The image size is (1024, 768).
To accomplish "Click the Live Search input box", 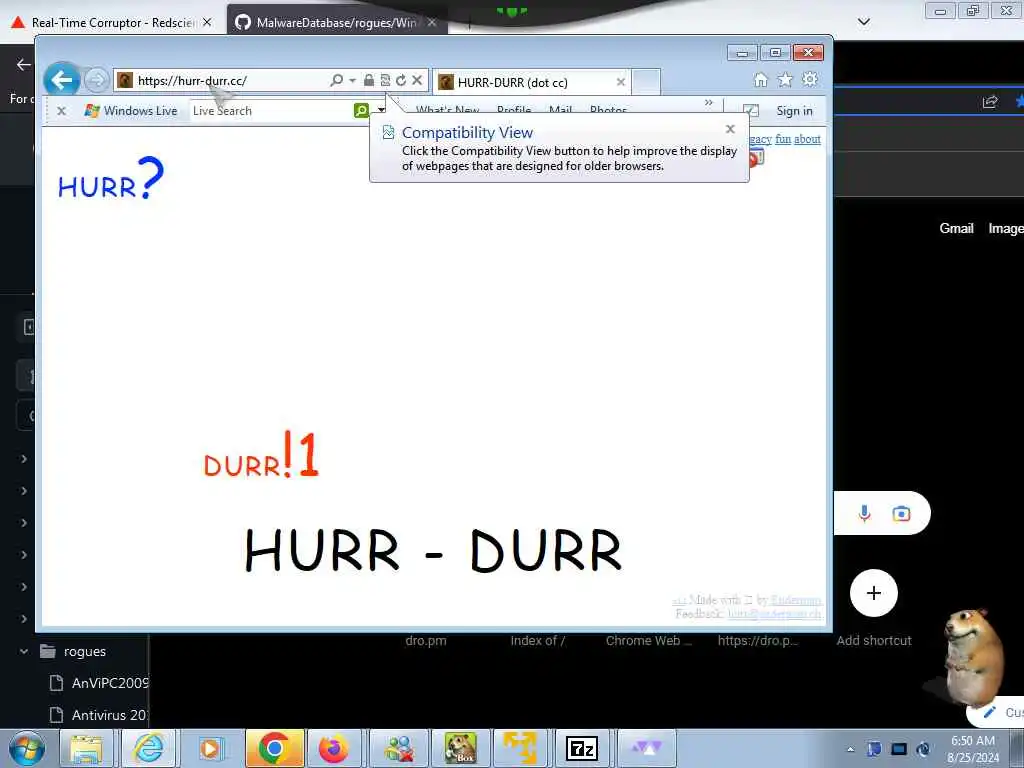I will [272, 111].
